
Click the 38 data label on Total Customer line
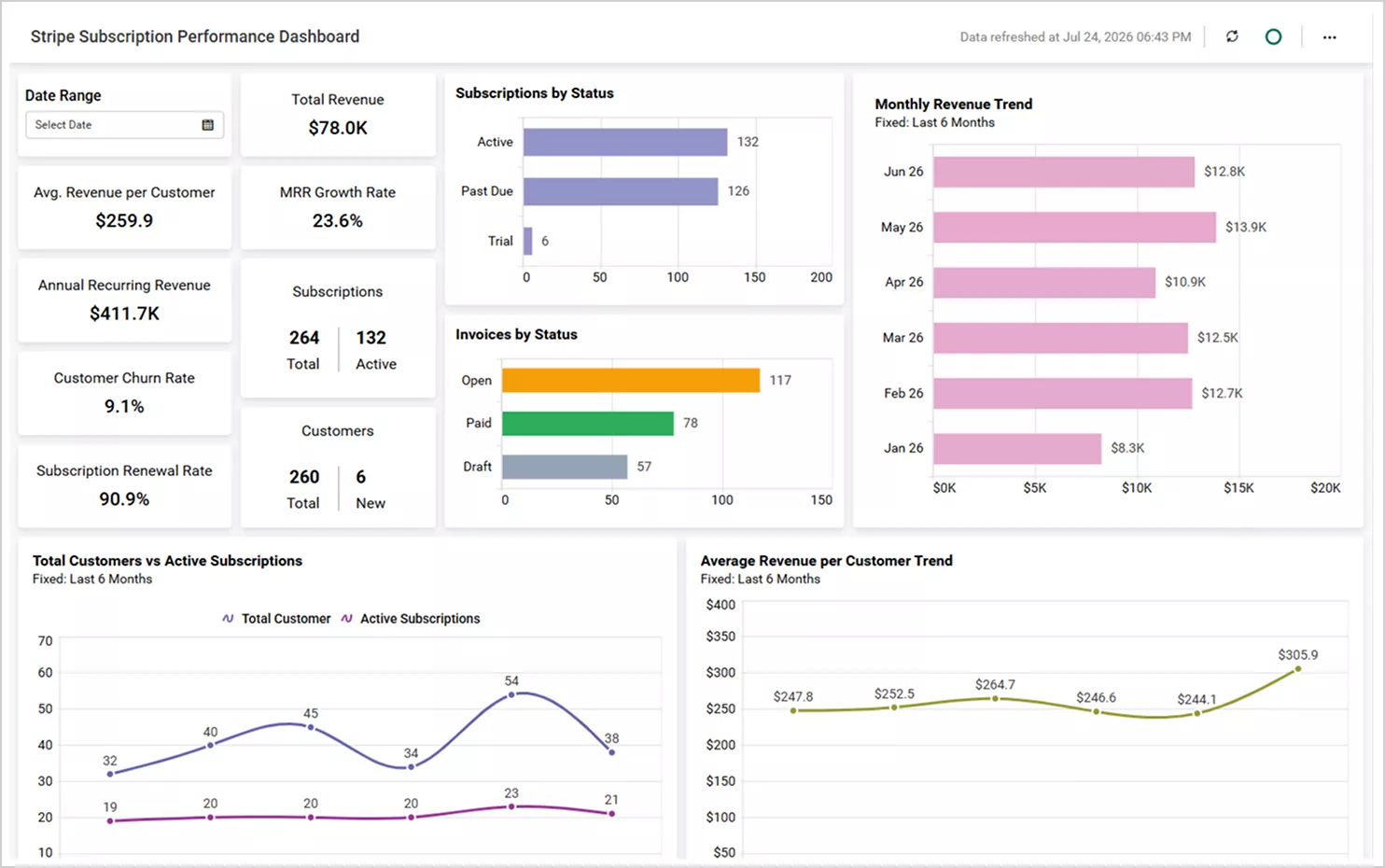point(611,738)
